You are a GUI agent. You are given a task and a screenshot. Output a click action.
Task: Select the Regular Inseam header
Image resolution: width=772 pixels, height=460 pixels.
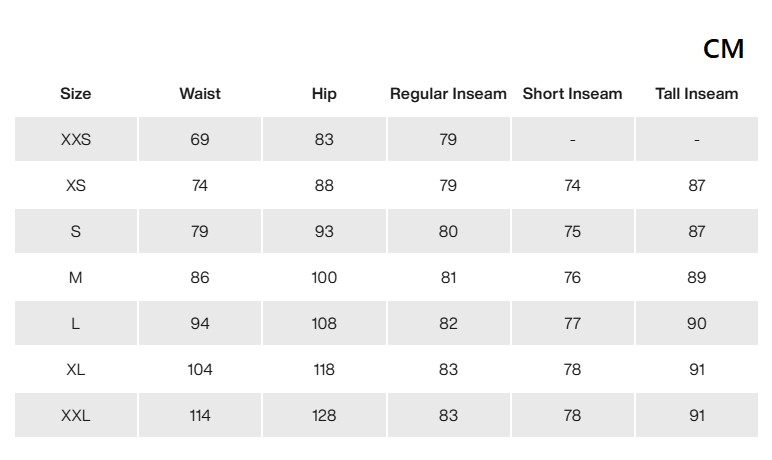(448, 94)
